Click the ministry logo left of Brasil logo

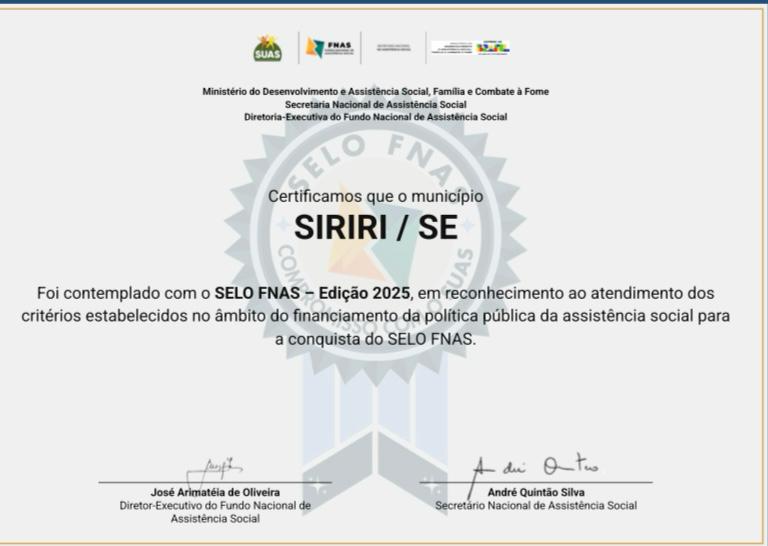452,47
